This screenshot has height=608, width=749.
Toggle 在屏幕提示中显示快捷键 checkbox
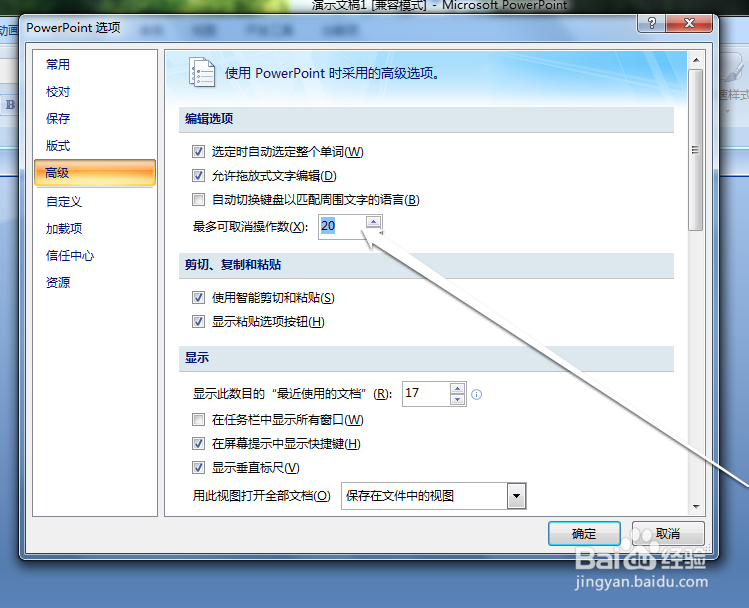(198, 444)
